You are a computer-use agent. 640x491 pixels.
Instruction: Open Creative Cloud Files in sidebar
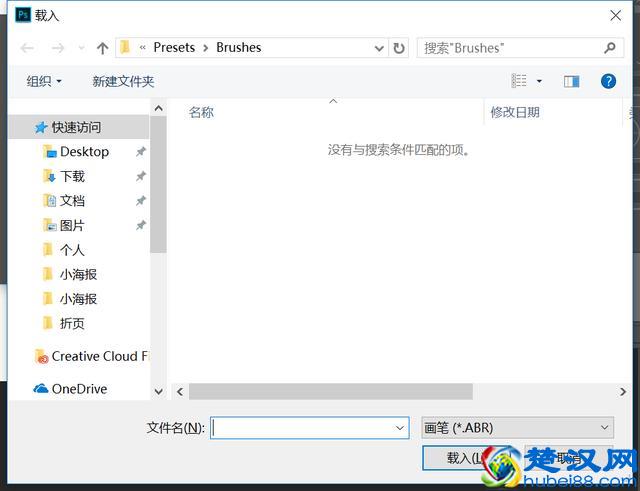click(100, 356)
